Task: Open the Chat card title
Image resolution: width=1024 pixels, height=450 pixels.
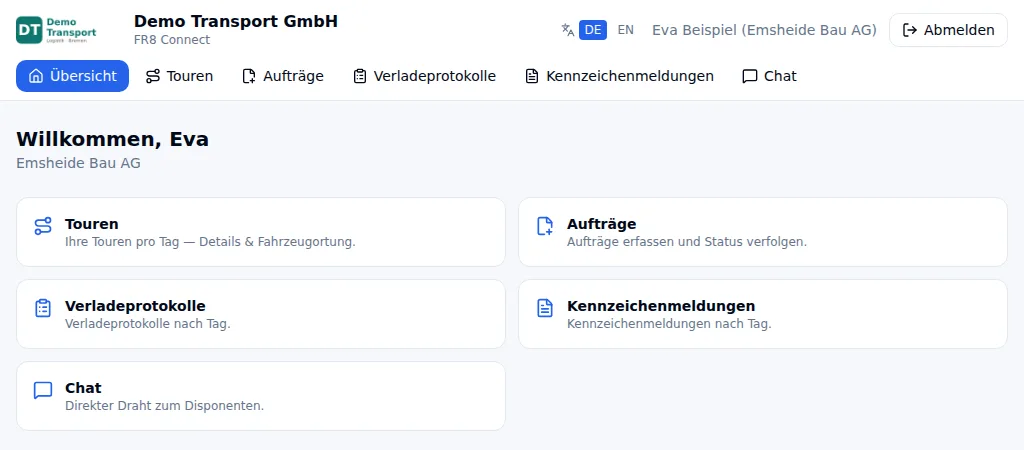Action: [84, 388]
